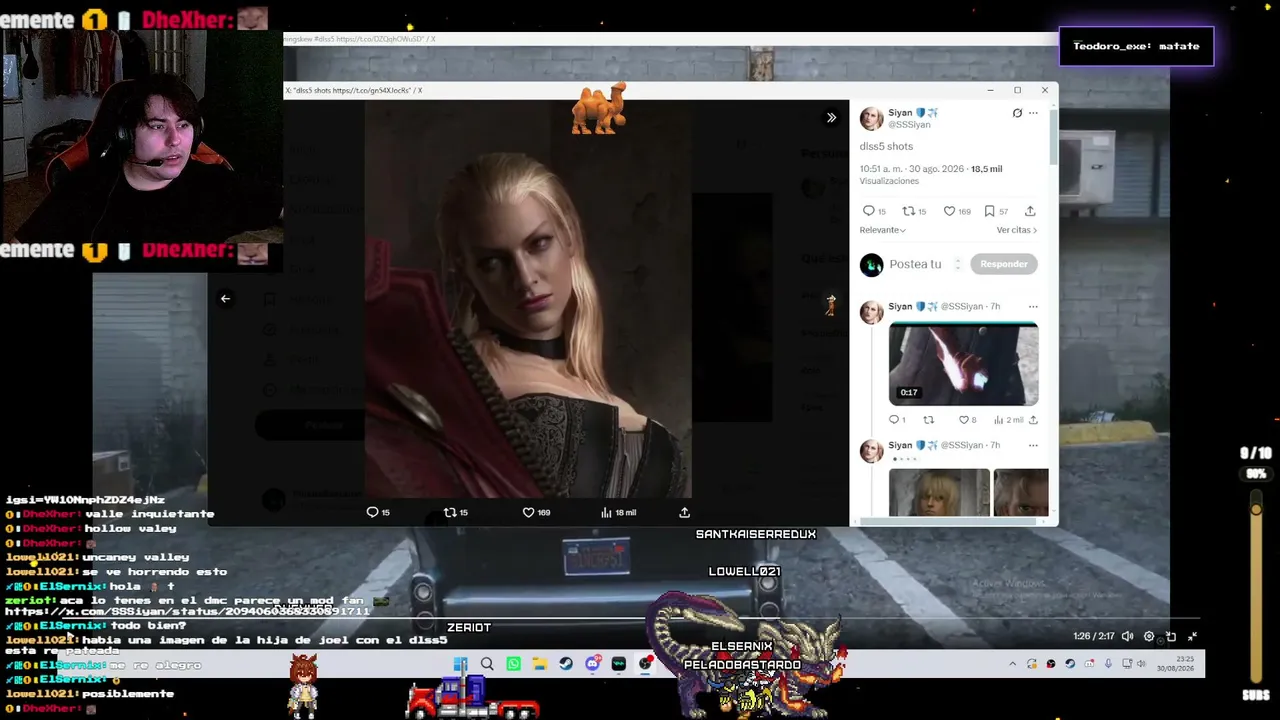Viewport: 1280px width, 720px height.
Task: Open Grok icon next to tweet options
Action: (x=1017, y=113)
